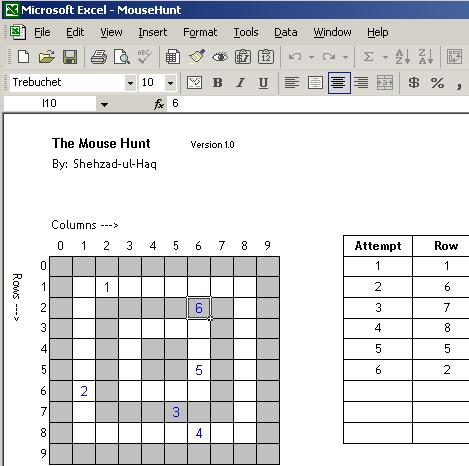Open Print Preview with the magnifier page icon

122,57
